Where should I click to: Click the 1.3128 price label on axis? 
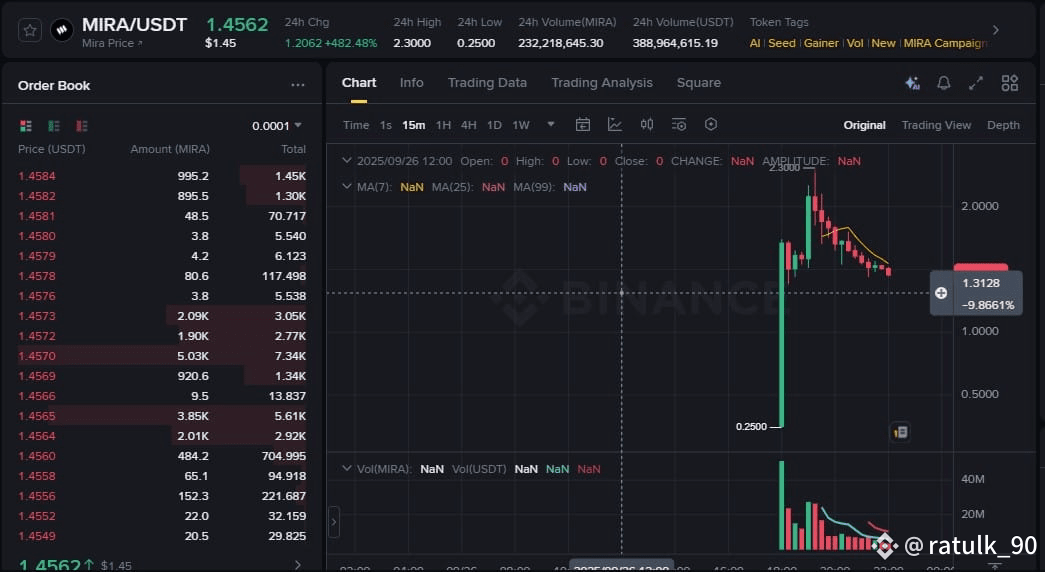tap(980, 283)
